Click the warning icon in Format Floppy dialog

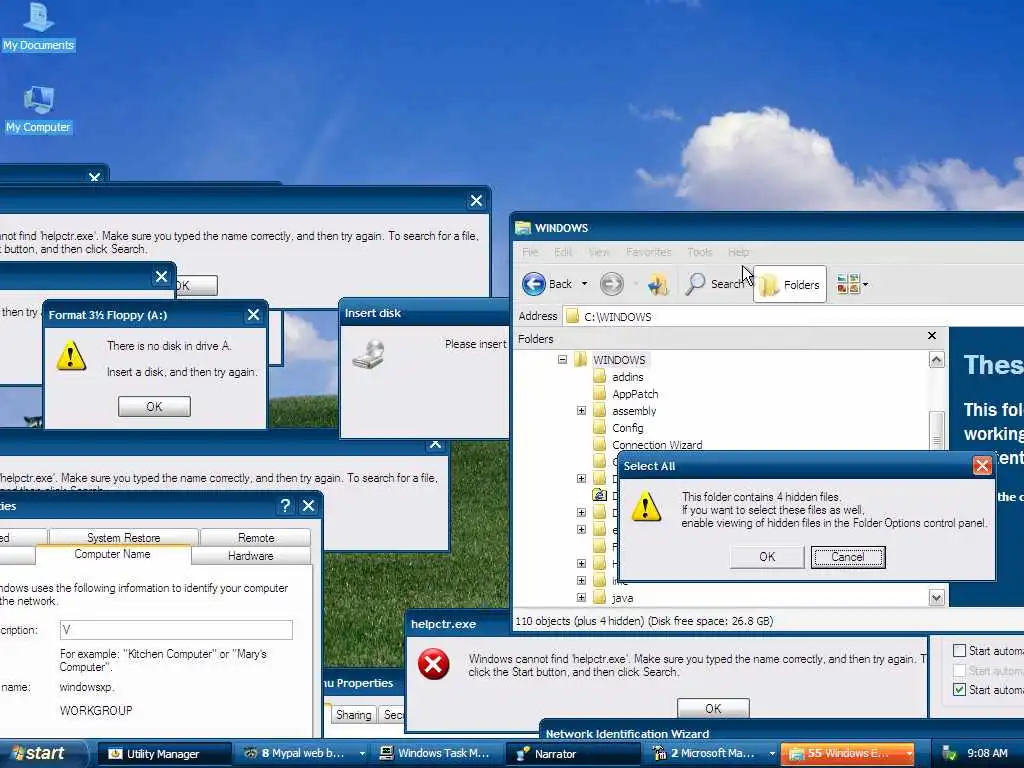click(71, 355)
